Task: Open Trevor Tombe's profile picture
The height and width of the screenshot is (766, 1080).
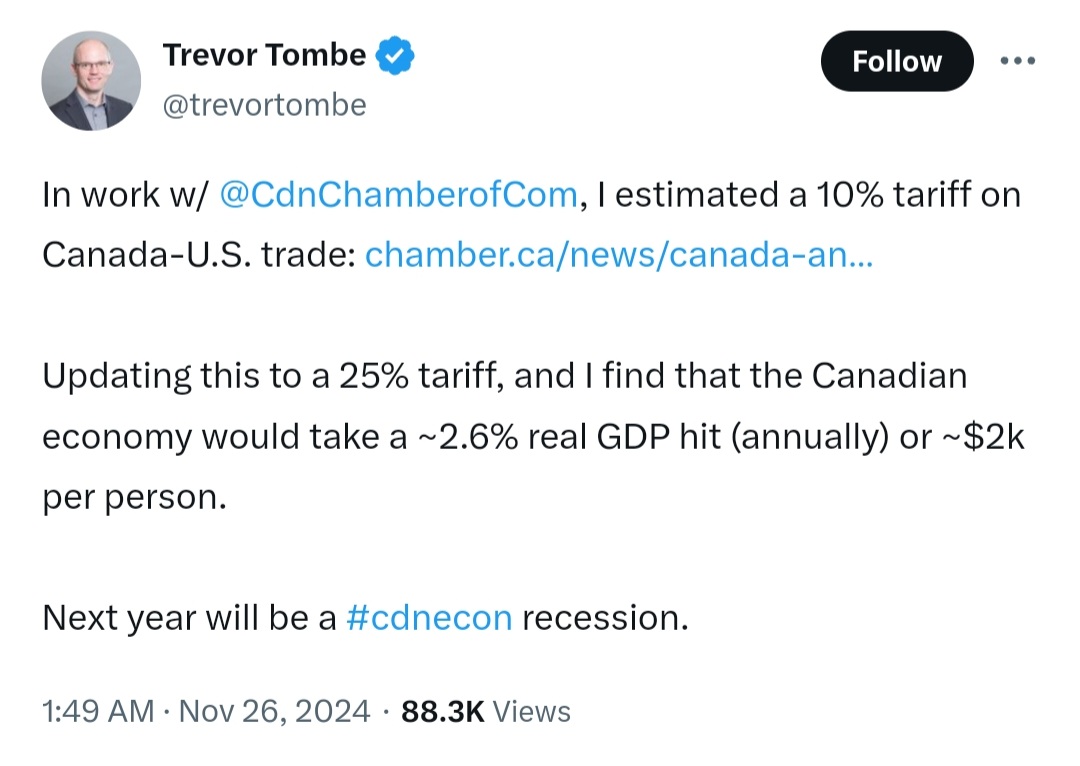Action: click(91, 81)
